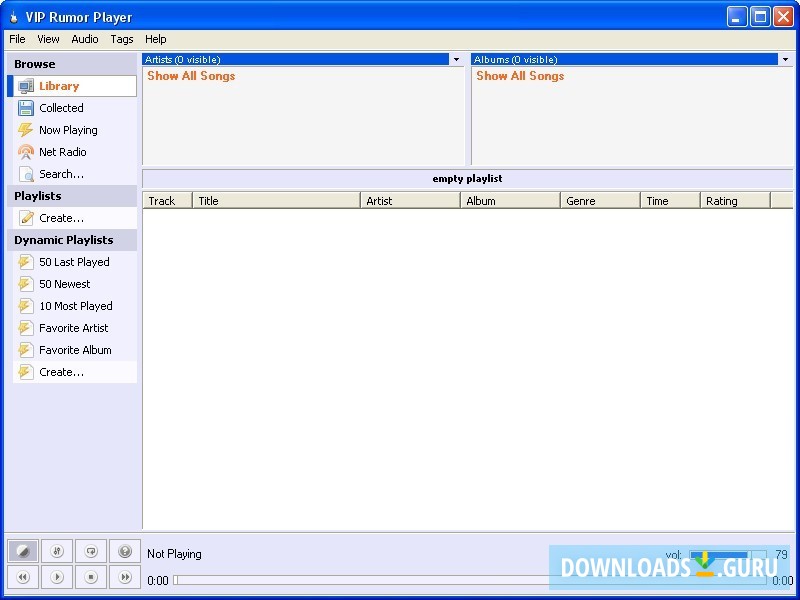Click Create... under Playlists

[74, 218]
